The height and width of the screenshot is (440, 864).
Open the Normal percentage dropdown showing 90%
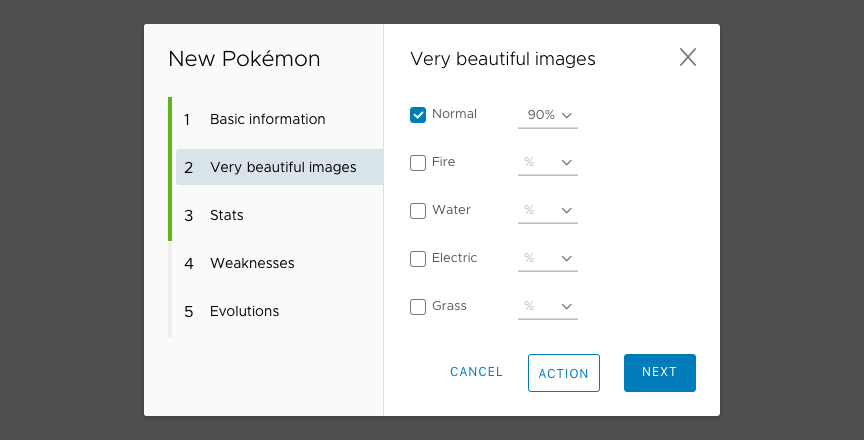pos(548,115)
